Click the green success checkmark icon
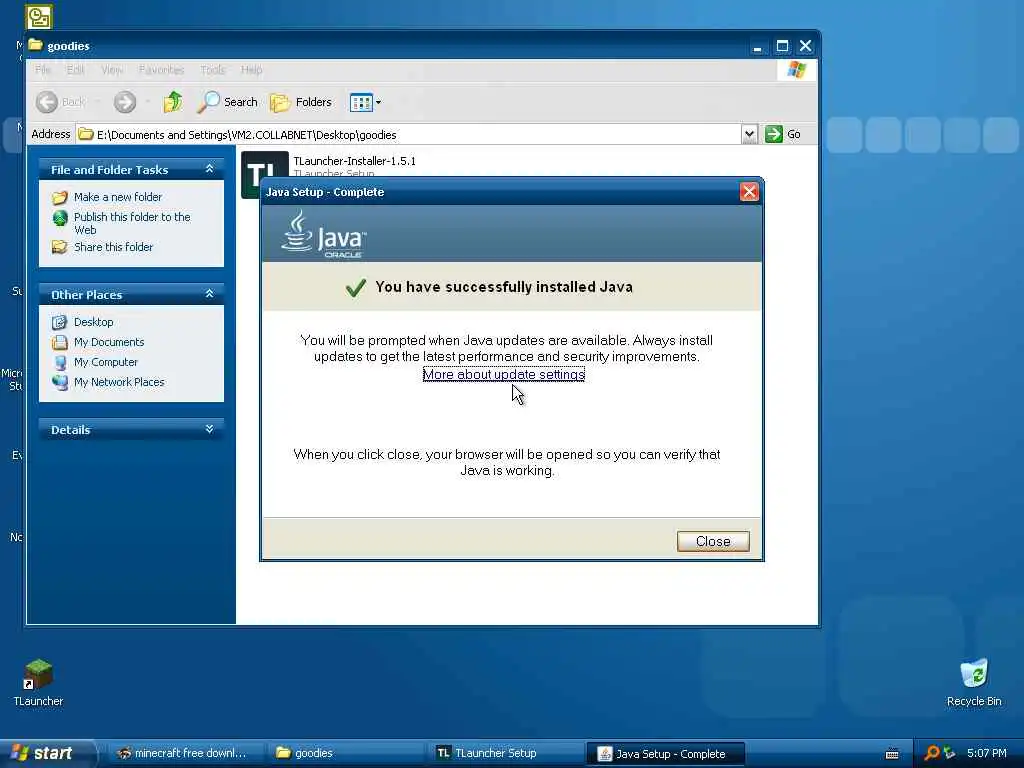This screenshot has height=768, width=1024. [x=356, y=287]
